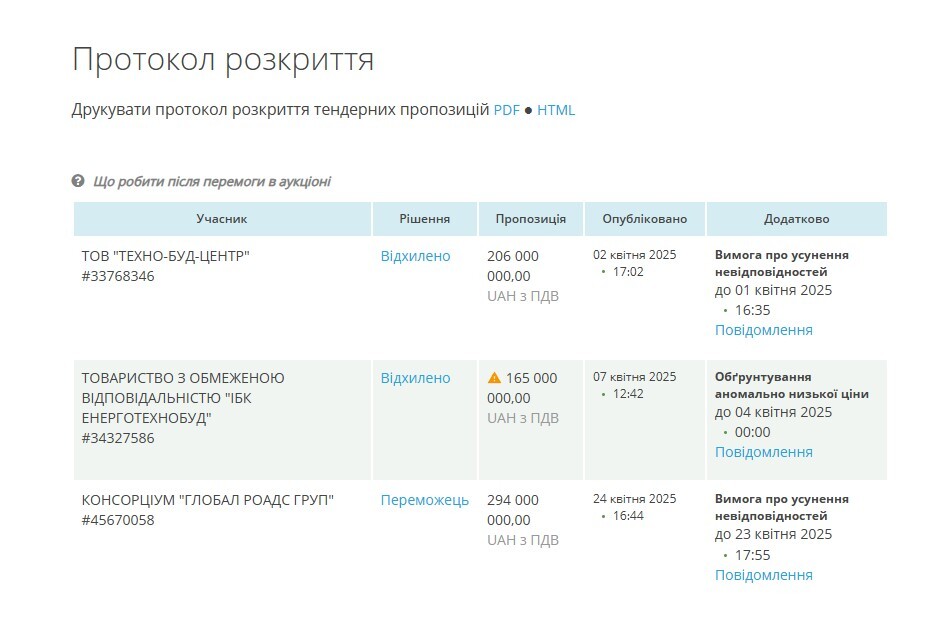Image resolution: width=952 pixels, height=629 pixels.
Task: Click the Учасник column header
Action: coord(222,219)
